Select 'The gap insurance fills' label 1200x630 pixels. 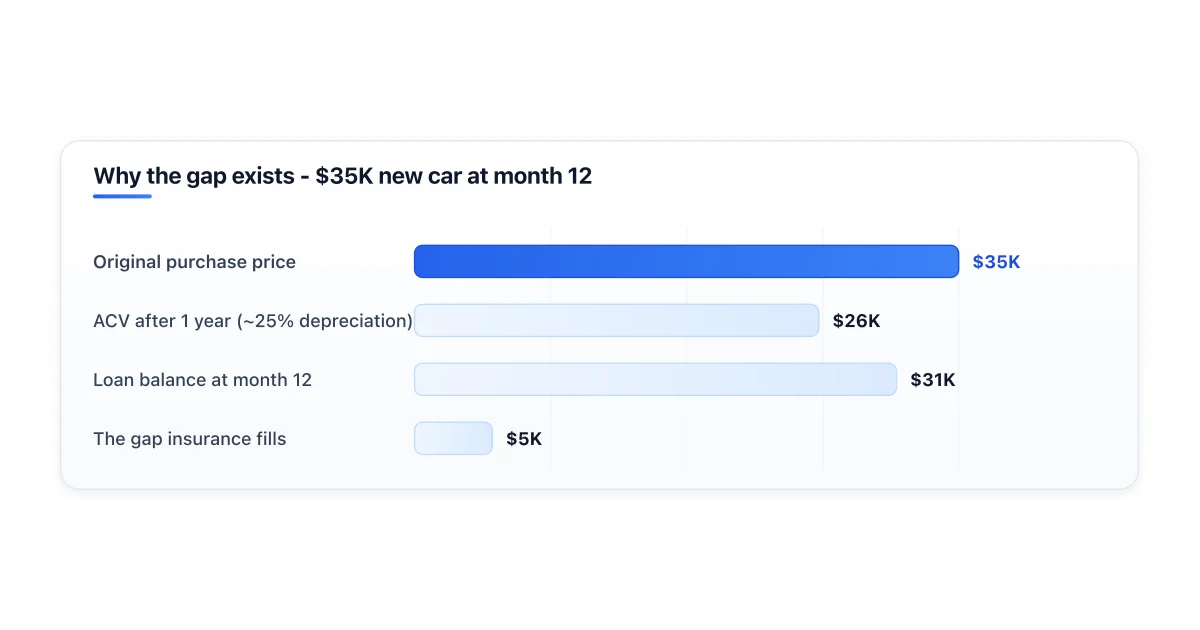(189, 439)
